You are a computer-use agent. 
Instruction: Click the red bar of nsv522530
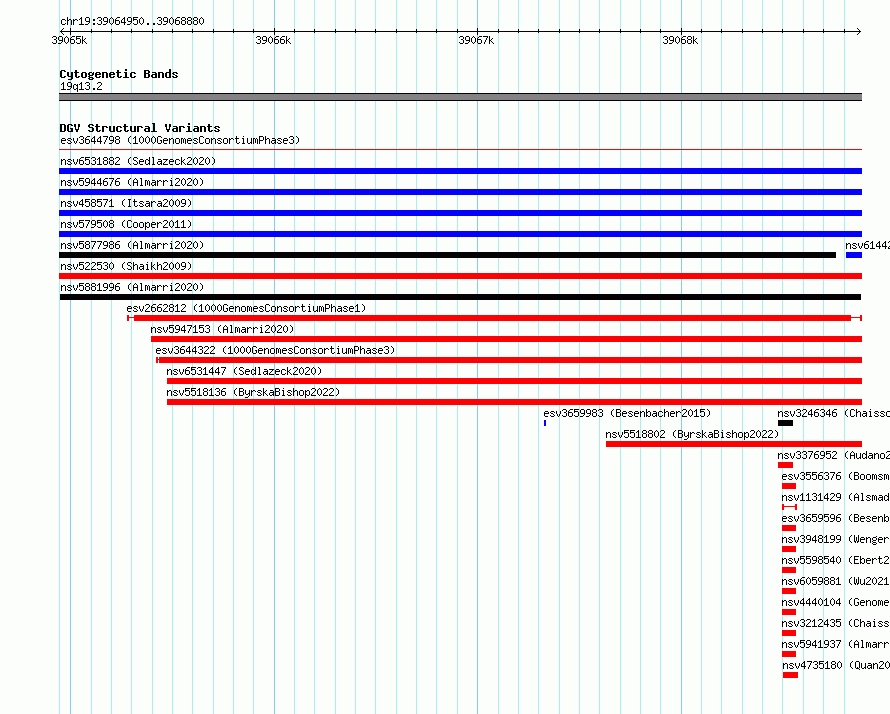460,276
